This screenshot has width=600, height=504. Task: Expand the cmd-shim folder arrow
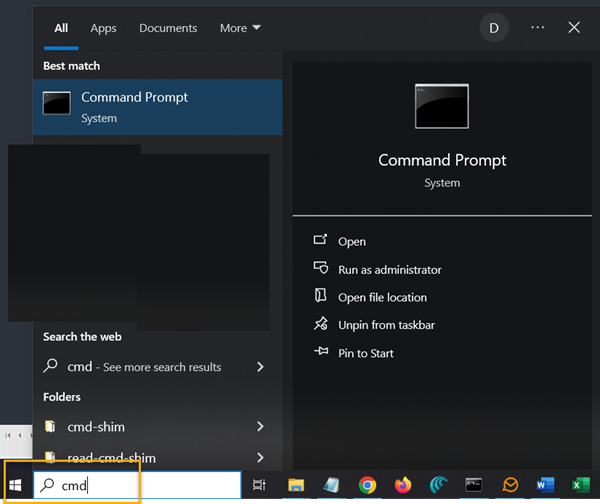[260, 427]
